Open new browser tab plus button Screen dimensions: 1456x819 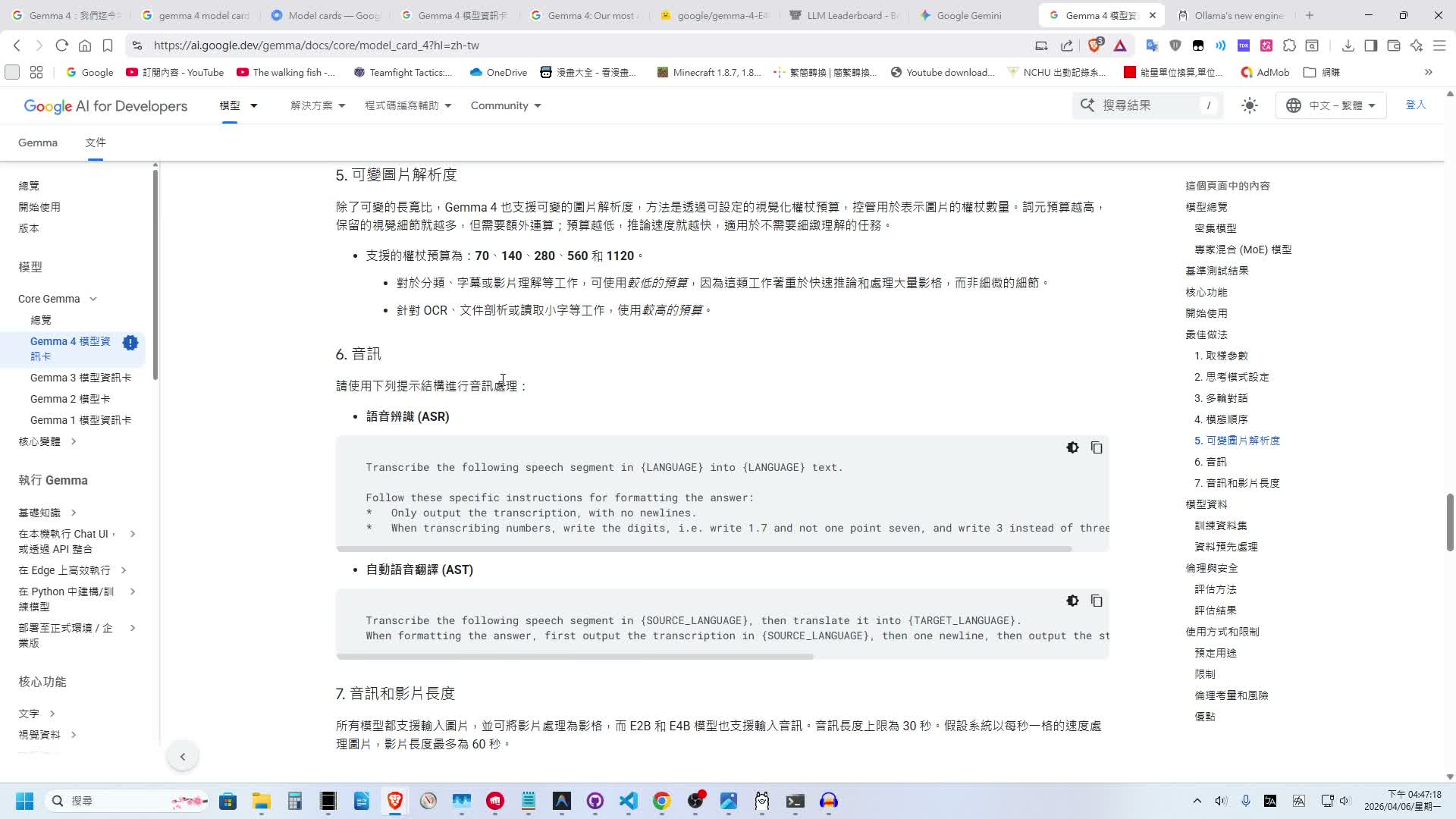(x=1310, y=15)
